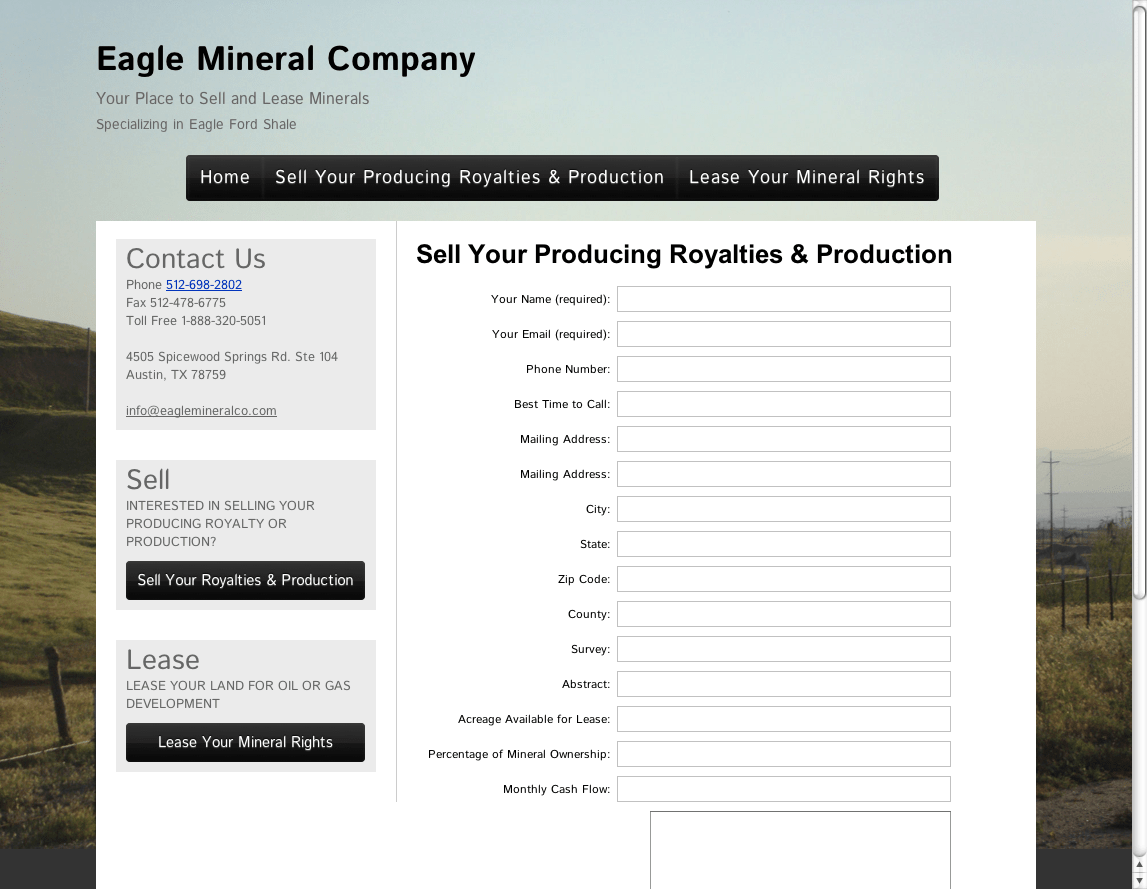Select the State input field
The width and height of the screenshot is (1147, 889).
(x=783, y=543)
